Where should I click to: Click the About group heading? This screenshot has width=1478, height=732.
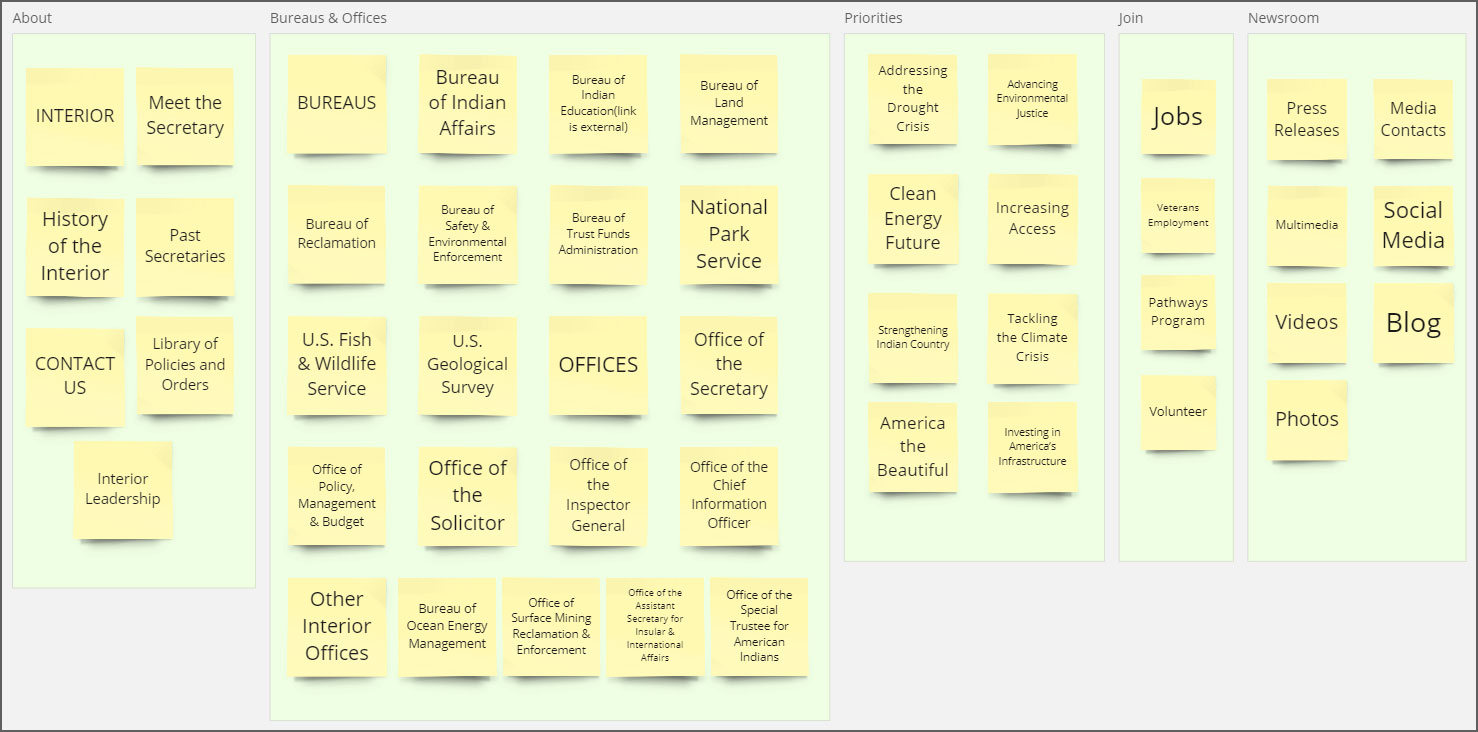pos(32,18)
